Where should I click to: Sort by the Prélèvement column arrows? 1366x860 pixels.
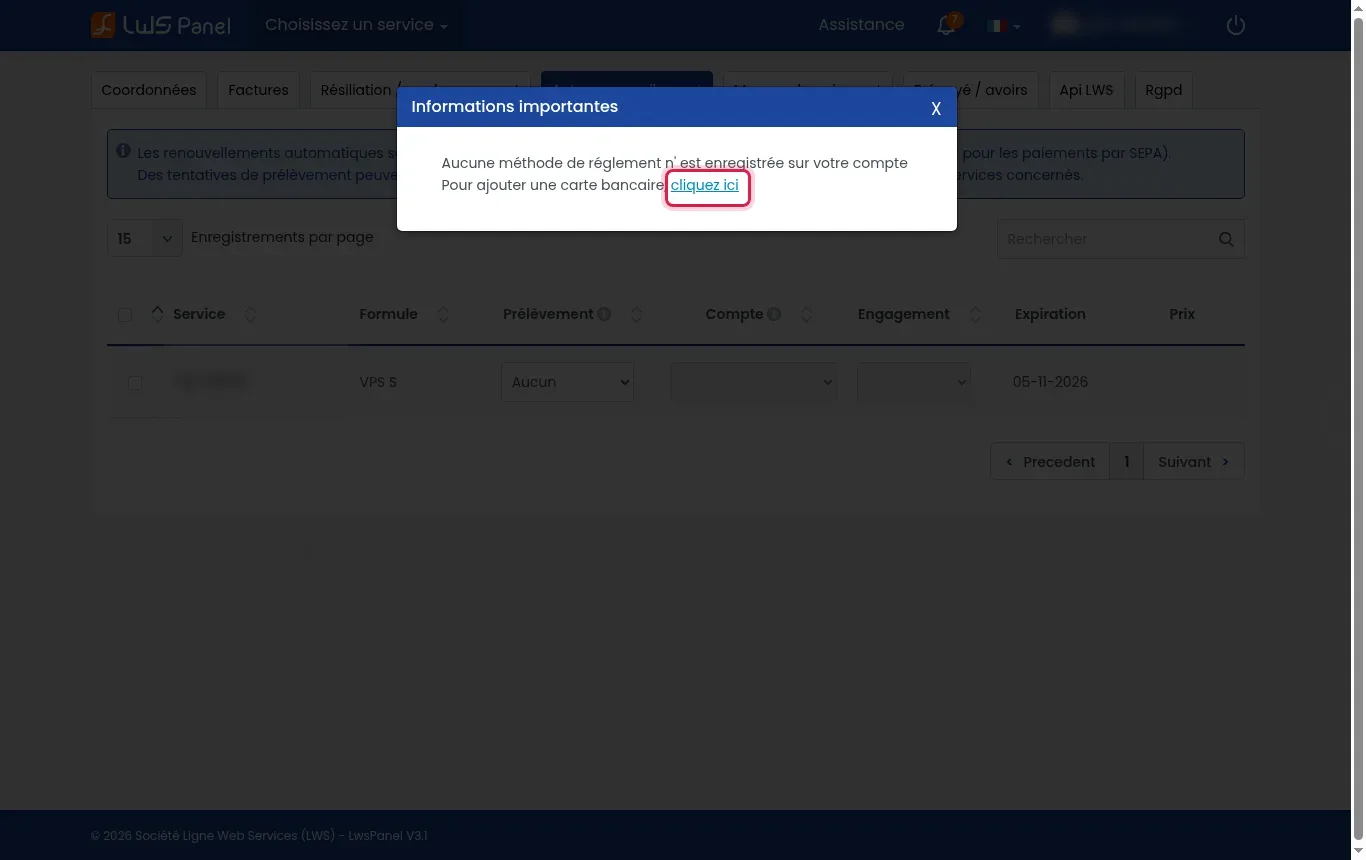(x=636, y=314)
